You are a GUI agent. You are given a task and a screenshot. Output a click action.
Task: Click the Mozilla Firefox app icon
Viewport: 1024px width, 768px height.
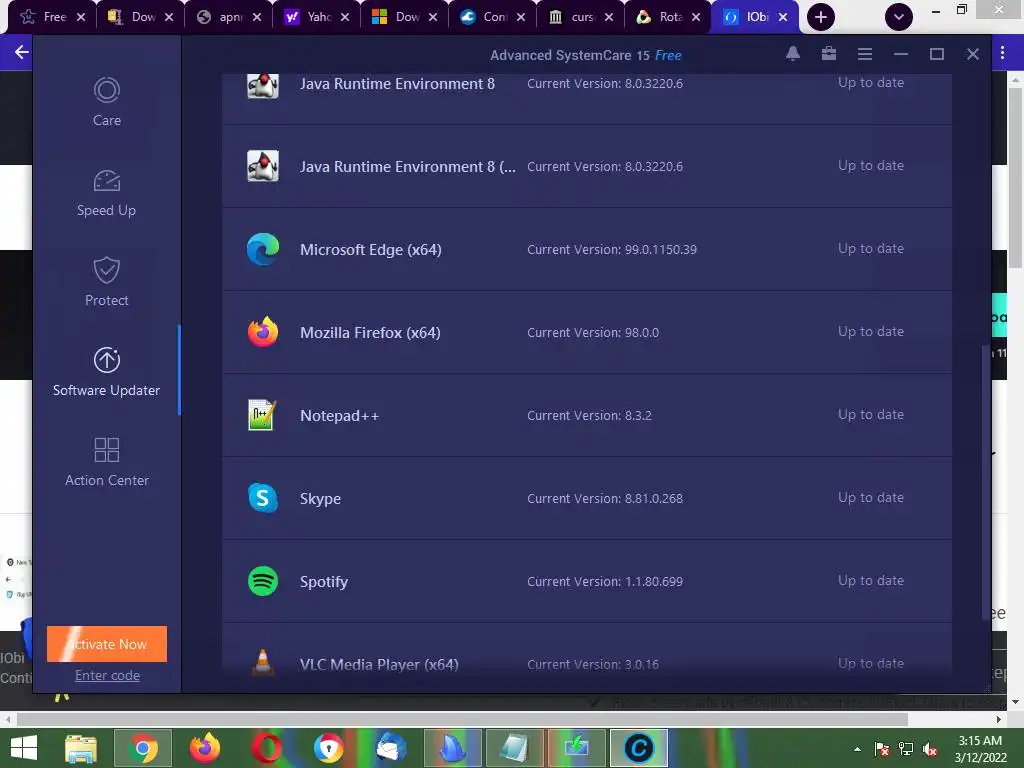point(263,332)
